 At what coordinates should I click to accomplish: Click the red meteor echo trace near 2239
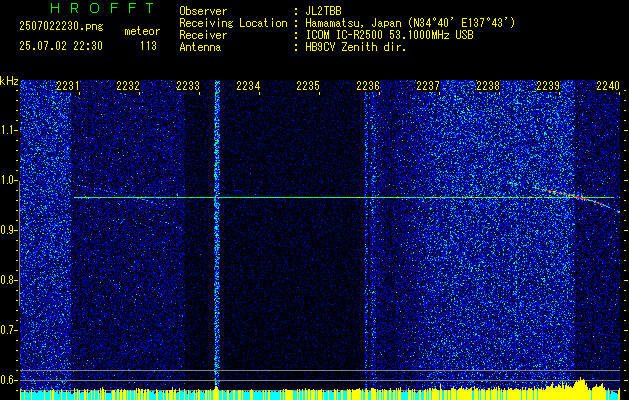coord(578,197)
